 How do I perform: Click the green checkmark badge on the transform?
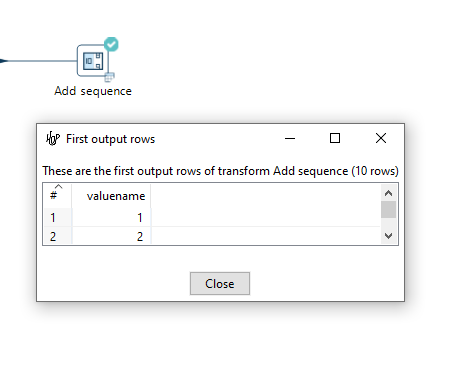click(111, 44)
